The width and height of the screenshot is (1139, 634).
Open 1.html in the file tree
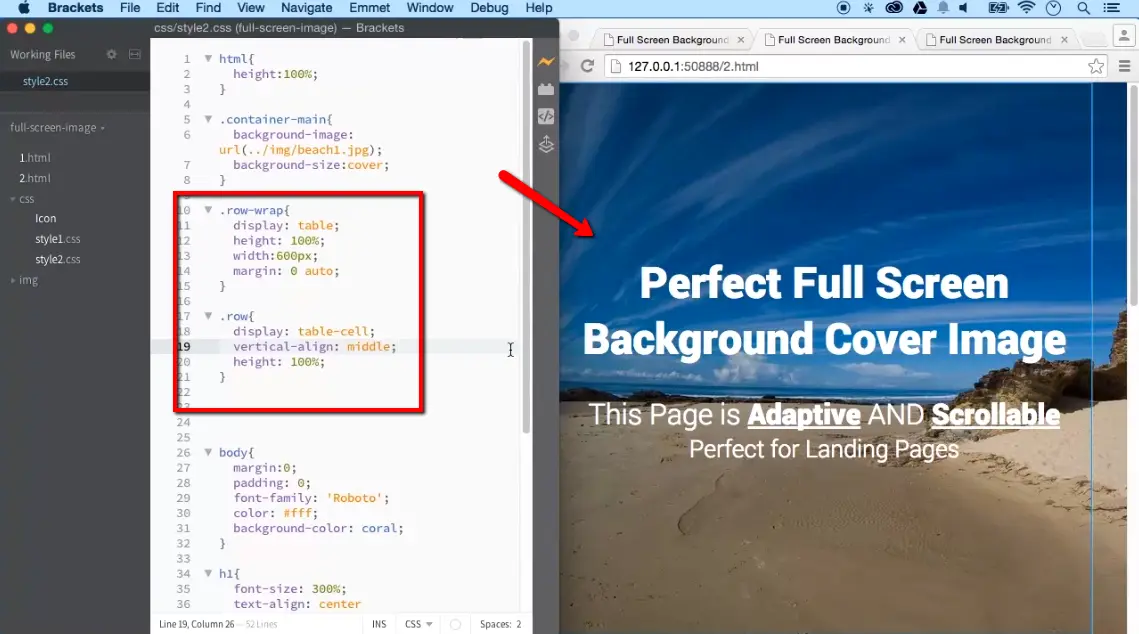[x=35, y=158]
